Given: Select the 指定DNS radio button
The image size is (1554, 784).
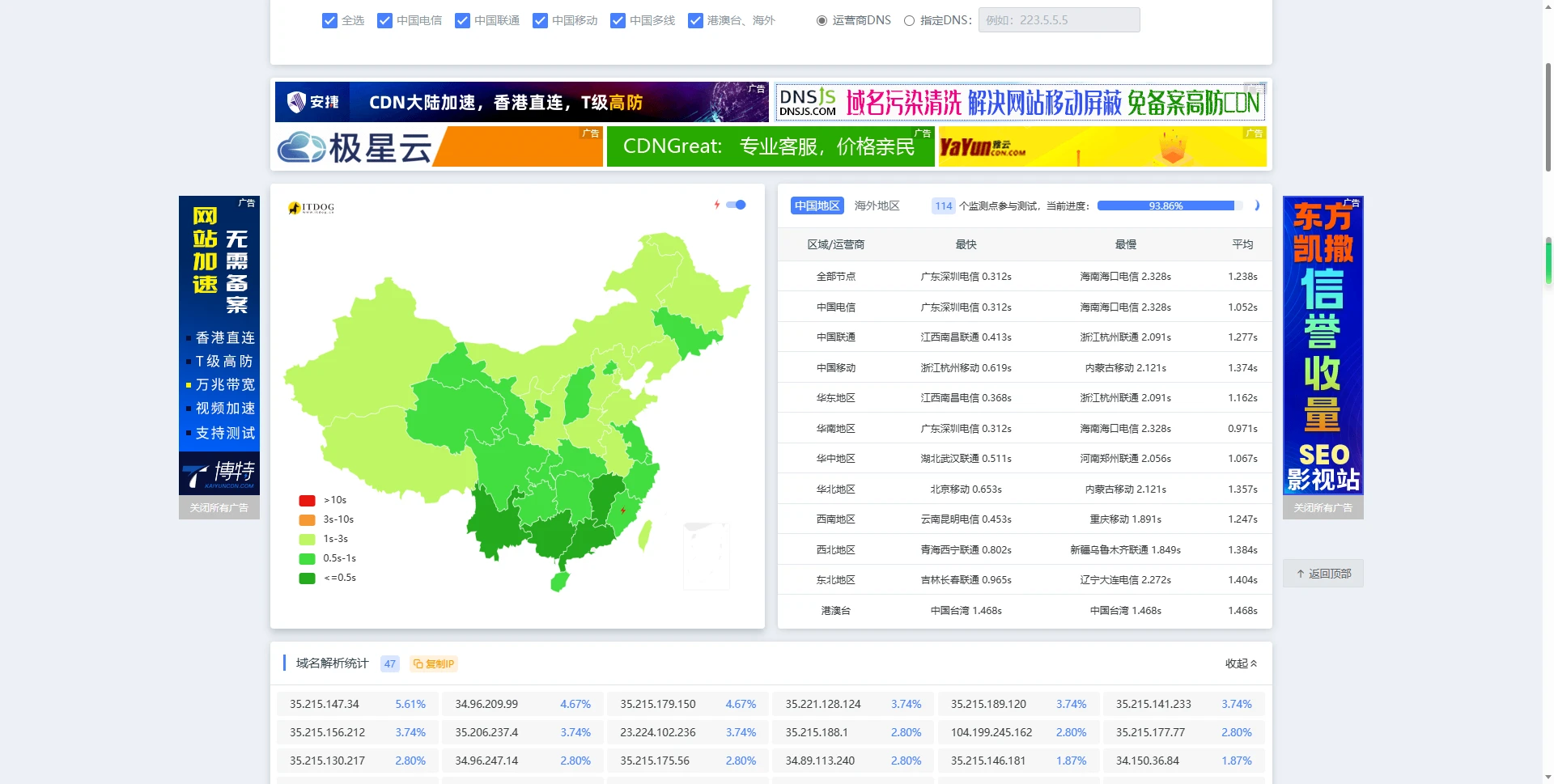Looking at the screenshot, I should click(x=909, y=21).
